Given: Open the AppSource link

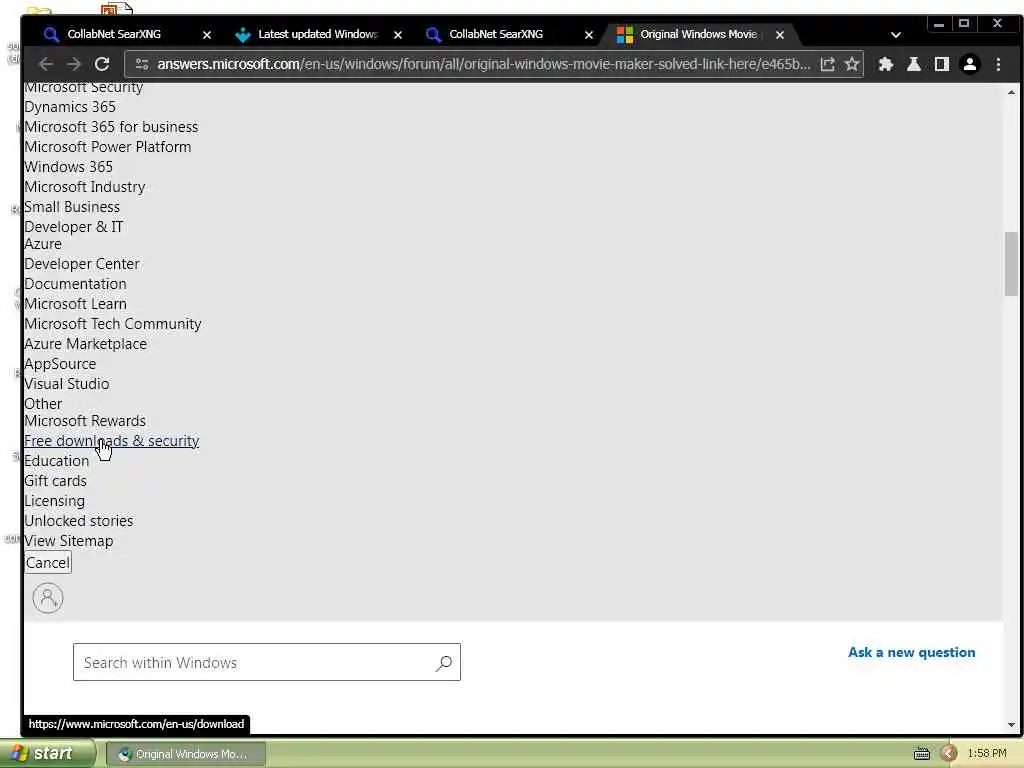Looking at the screenshot, I should click(60, 364).
